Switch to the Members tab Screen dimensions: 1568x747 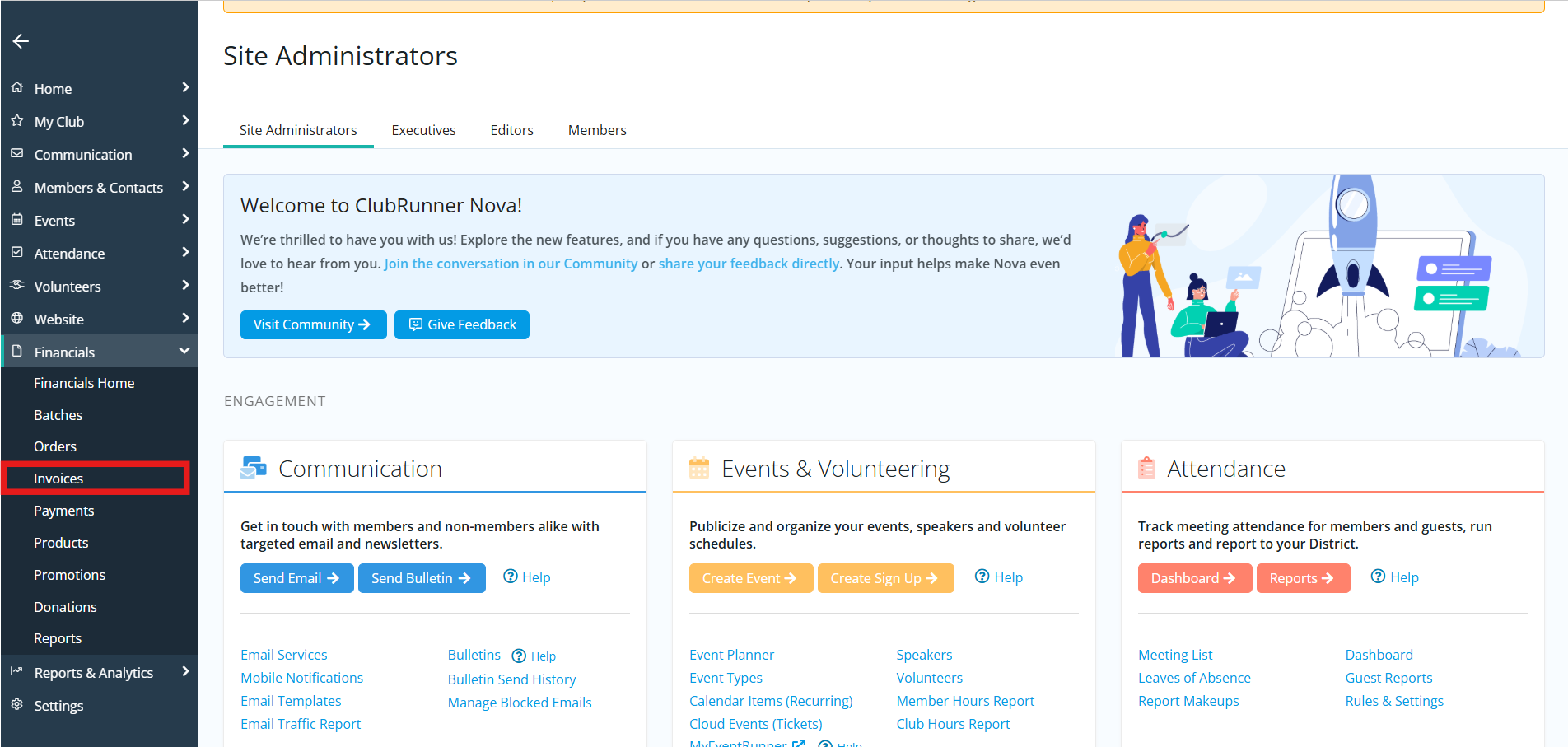pyautogui.click(x=597, y=130)
